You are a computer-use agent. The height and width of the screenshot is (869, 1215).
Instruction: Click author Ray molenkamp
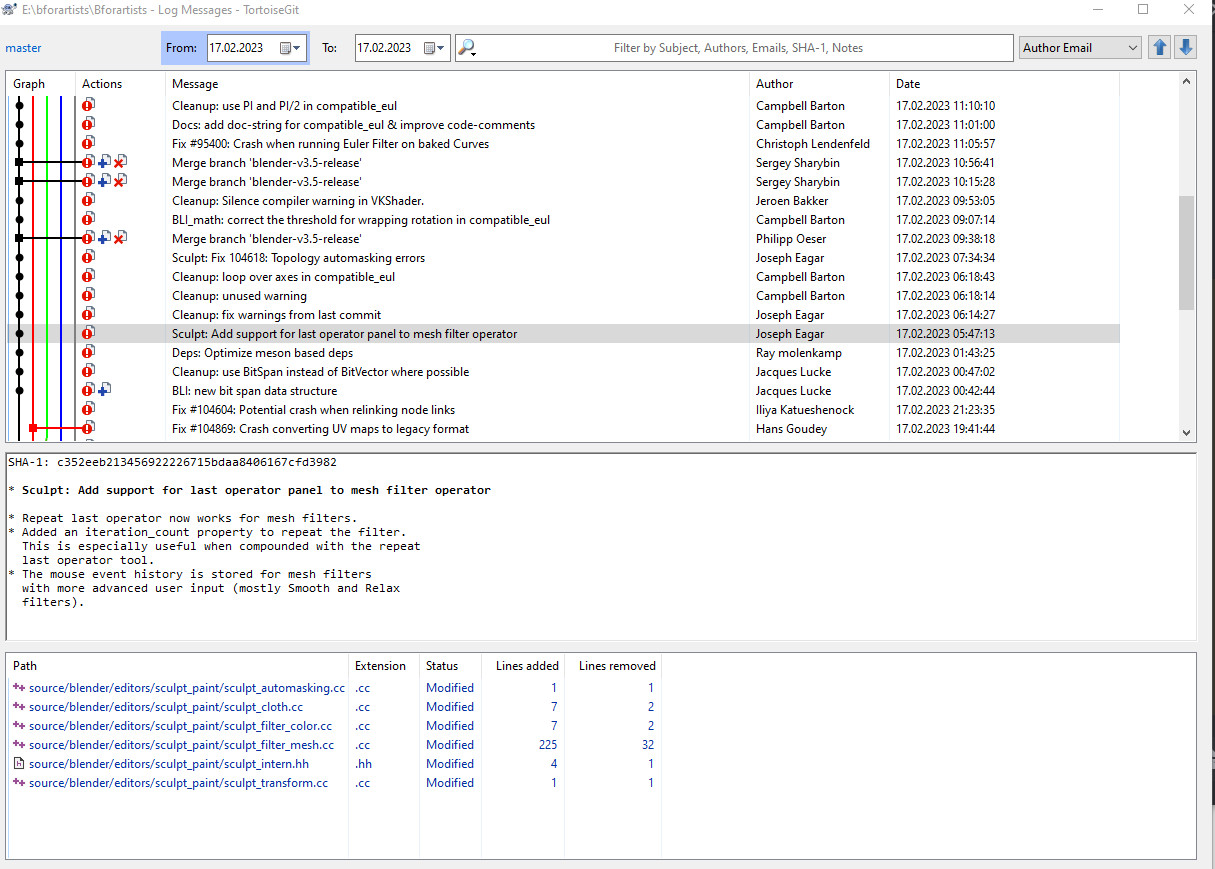point(799,352)
